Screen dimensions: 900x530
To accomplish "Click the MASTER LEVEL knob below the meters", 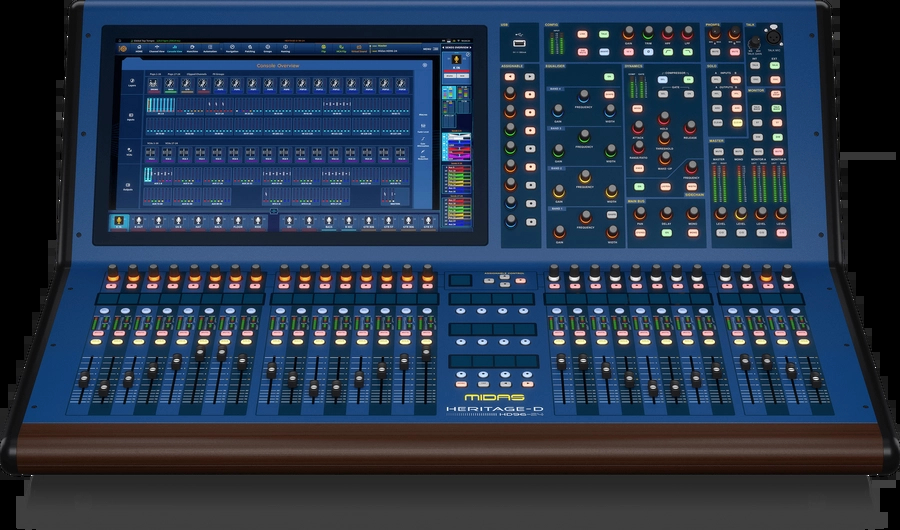I will 720,214.
